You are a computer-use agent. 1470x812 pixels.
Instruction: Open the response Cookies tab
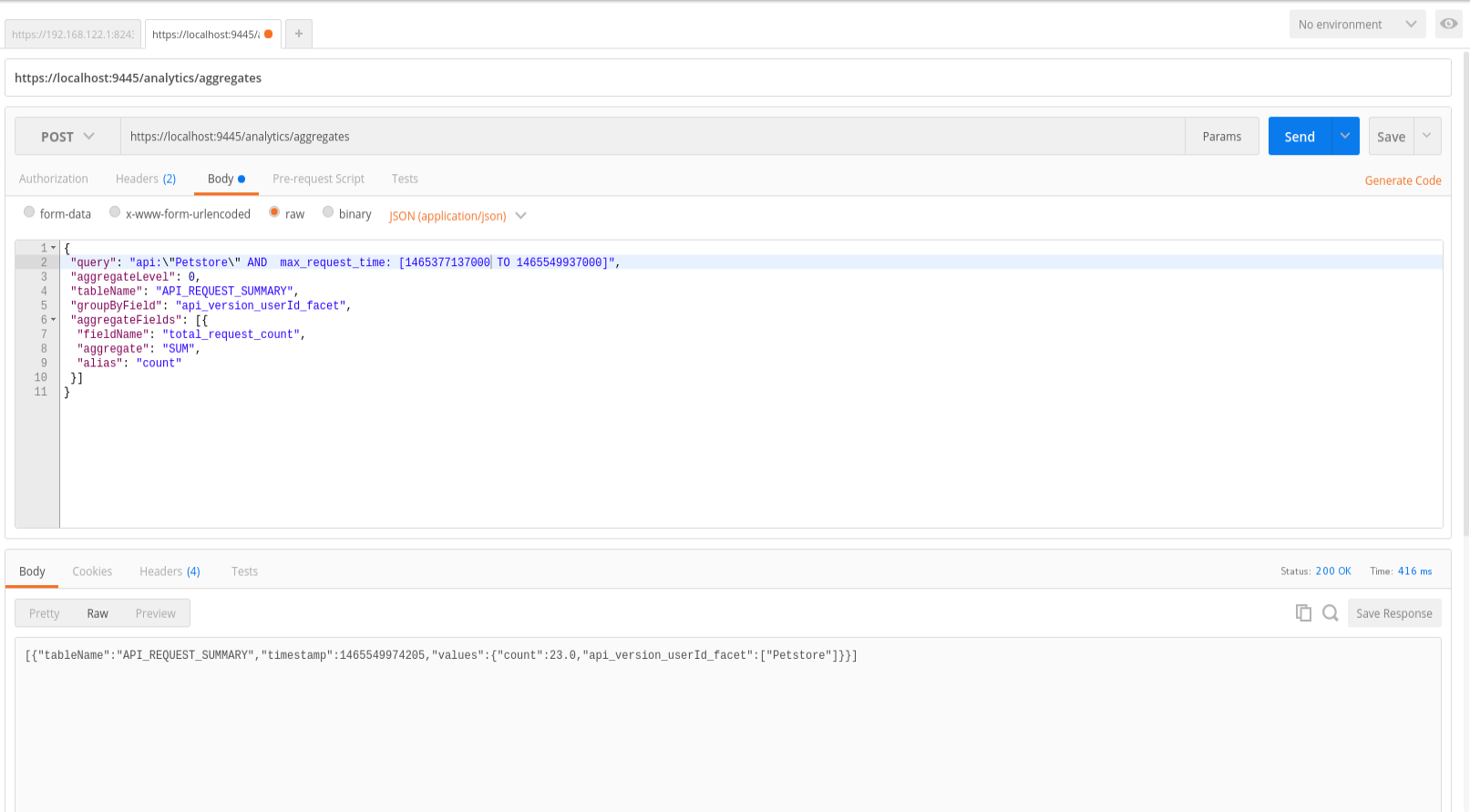(92, 571)
